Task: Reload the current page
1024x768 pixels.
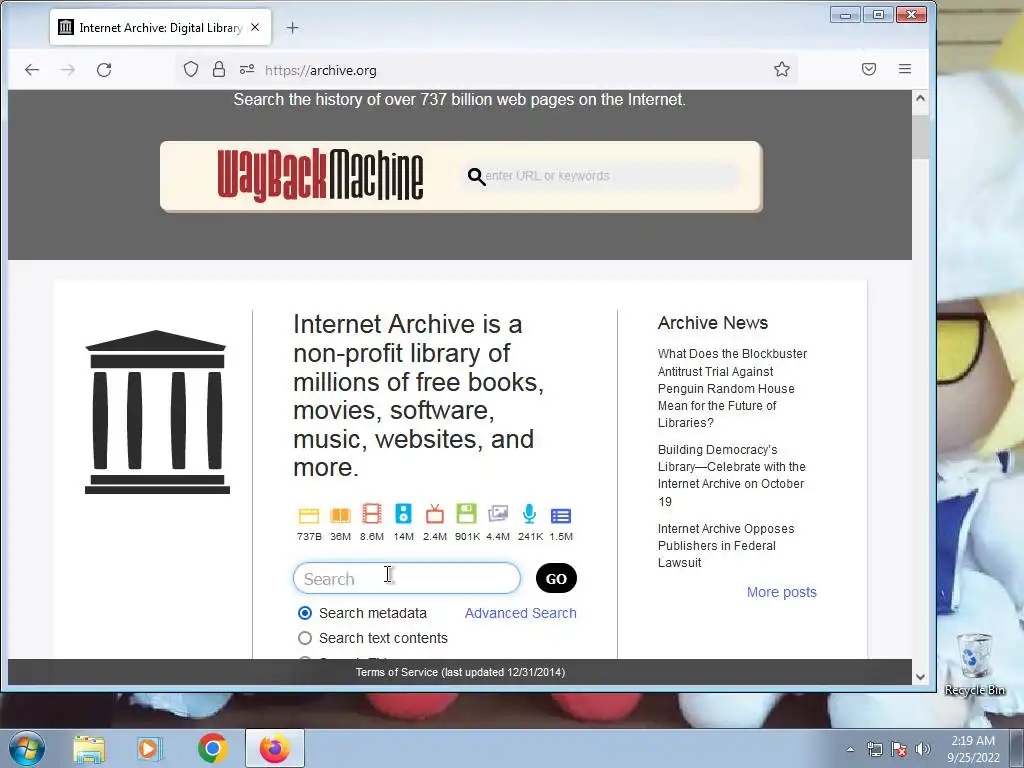Action: click(x=104, y=69)
